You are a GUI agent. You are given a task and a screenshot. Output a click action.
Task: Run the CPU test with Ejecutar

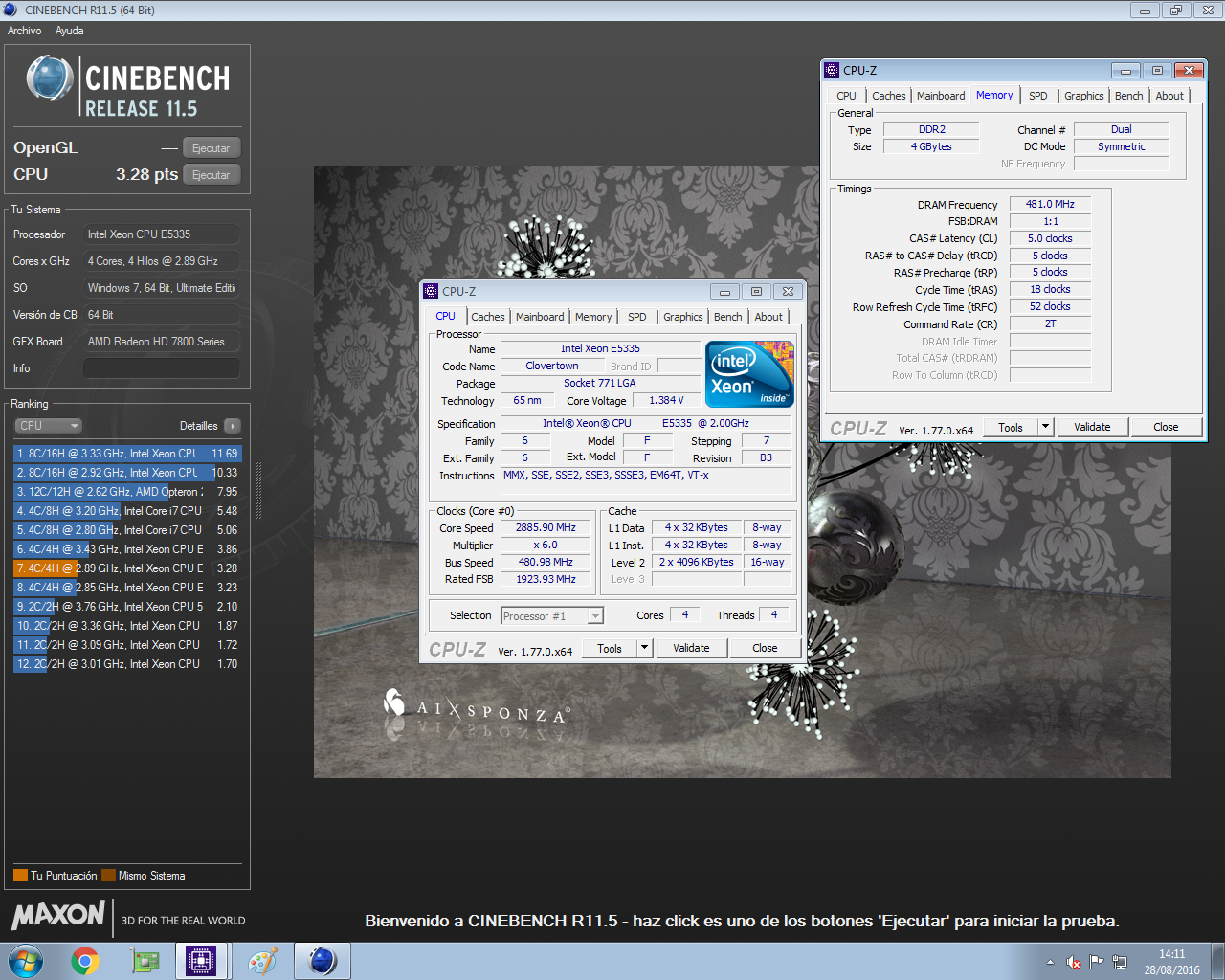211,175
